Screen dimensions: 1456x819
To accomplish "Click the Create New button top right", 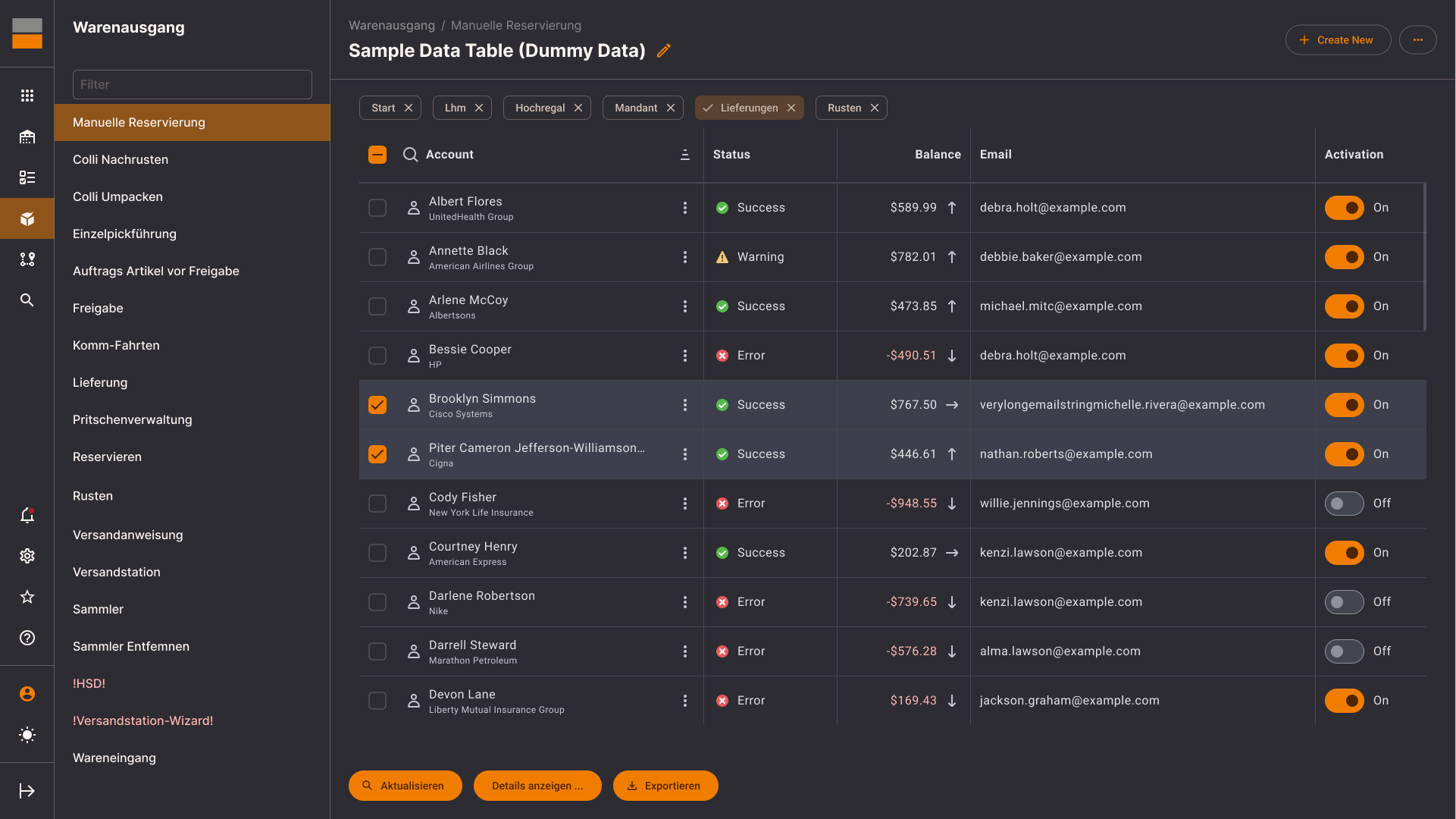I will [x=1338, y=40].
